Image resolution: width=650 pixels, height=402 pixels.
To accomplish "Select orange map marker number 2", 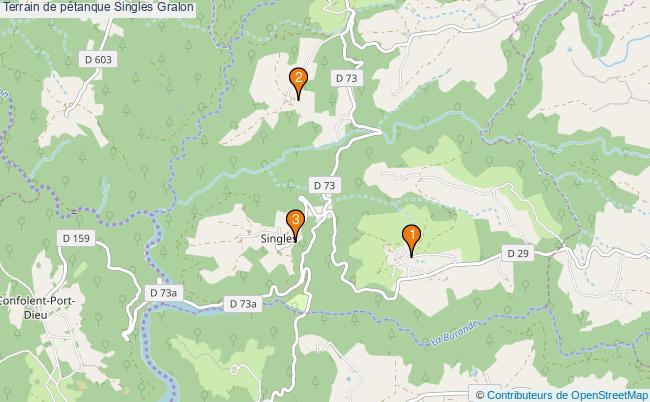I will coord(298,84).
